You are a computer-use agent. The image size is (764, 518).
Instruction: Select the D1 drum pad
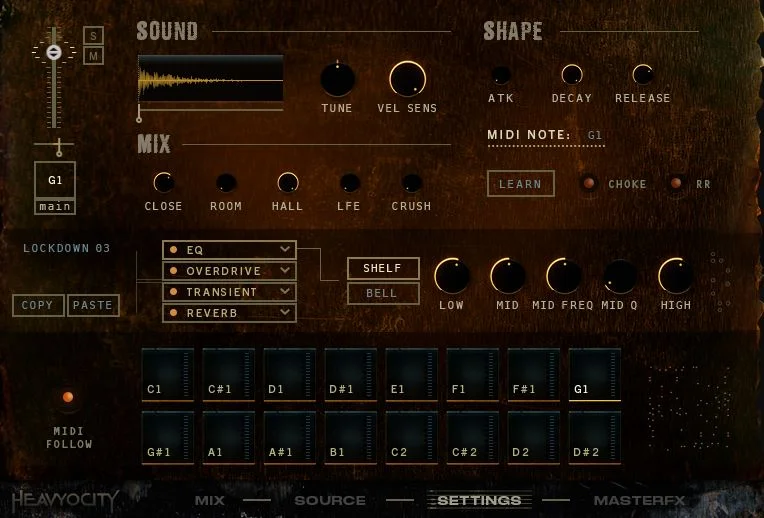coord(289,374)
